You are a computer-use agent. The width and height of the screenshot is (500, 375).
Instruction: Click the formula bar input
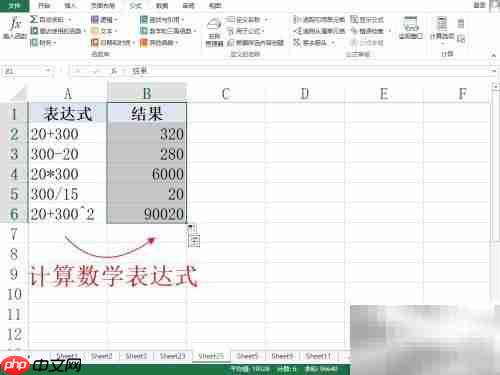pos(308,71)
